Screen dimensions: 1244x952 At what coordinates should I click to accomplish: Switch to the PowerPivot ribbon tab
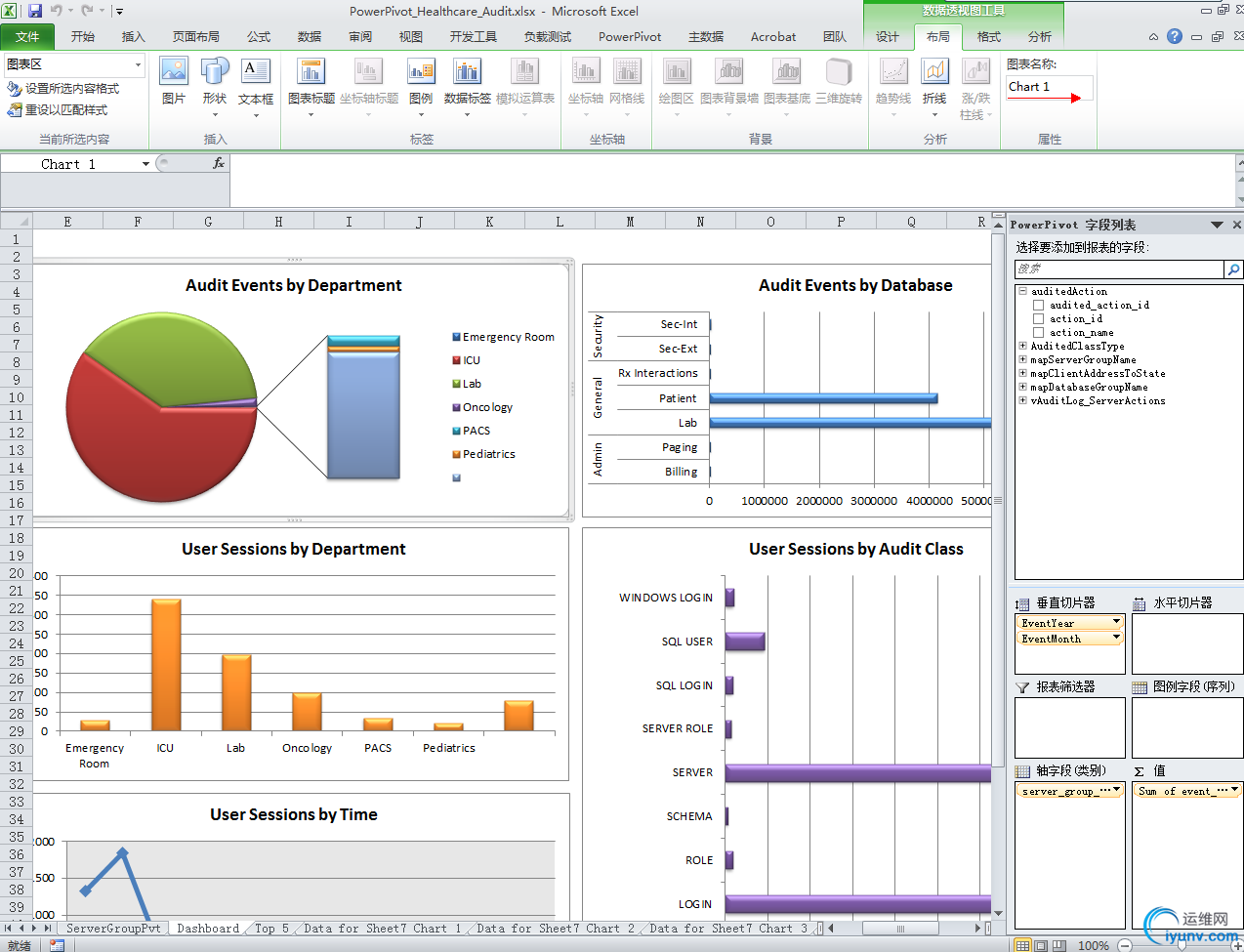pyautogui.click(x=629, y=37)
